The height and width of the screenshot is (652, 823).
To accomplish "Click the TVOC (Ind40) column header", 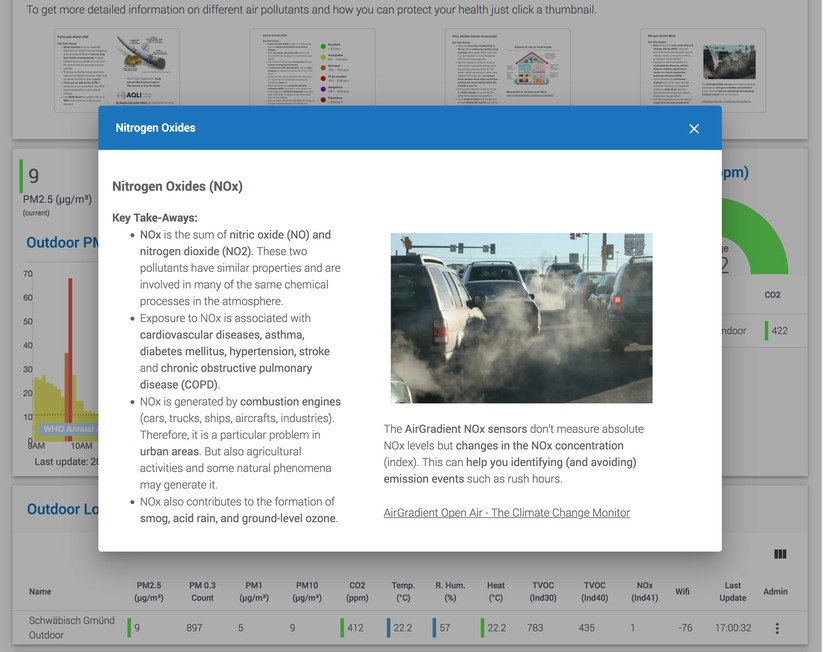I will (594, 592).
